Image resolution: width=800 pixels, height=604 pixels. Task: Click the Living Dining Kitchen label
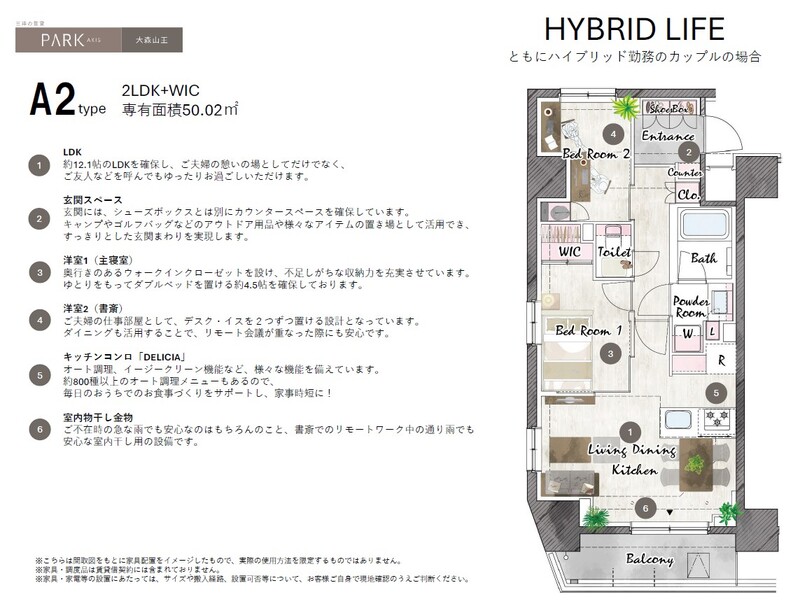click(x=633, y=460)
